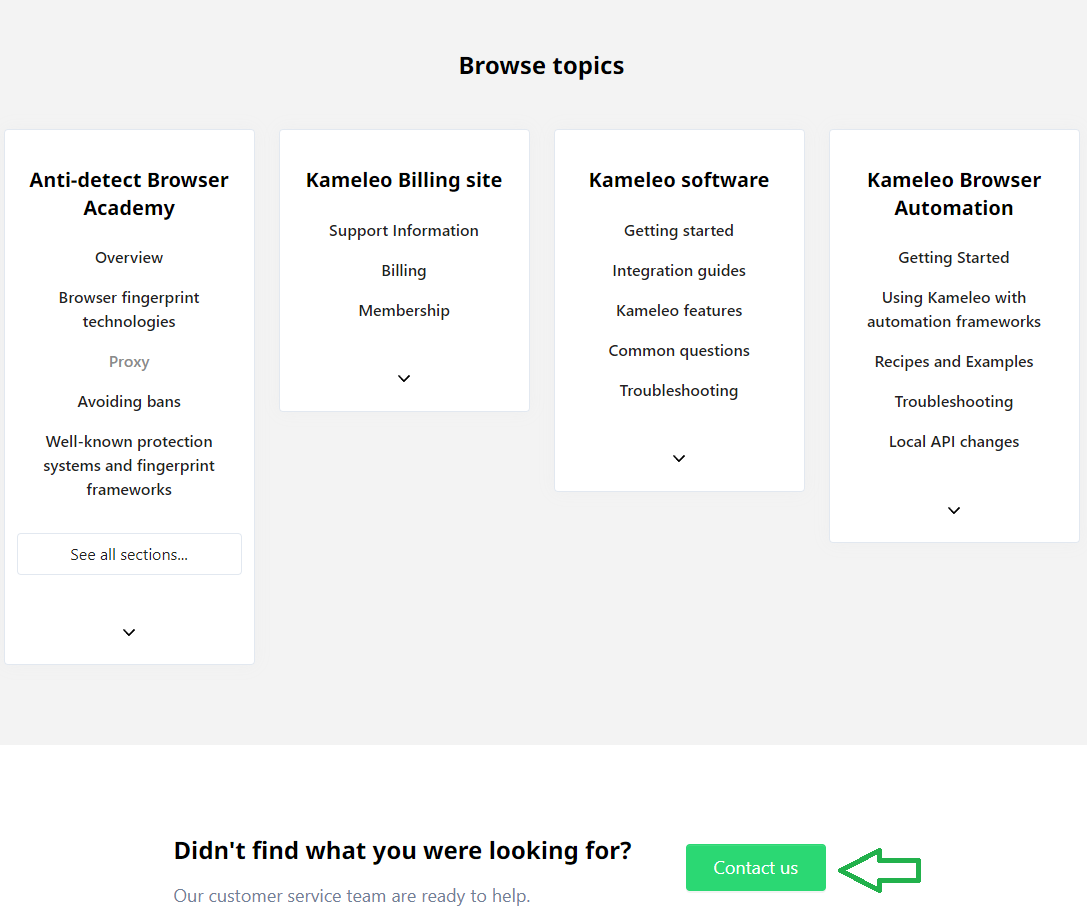View the Kameleo features section
The image size is (1087, 909).
coord(679,311)
